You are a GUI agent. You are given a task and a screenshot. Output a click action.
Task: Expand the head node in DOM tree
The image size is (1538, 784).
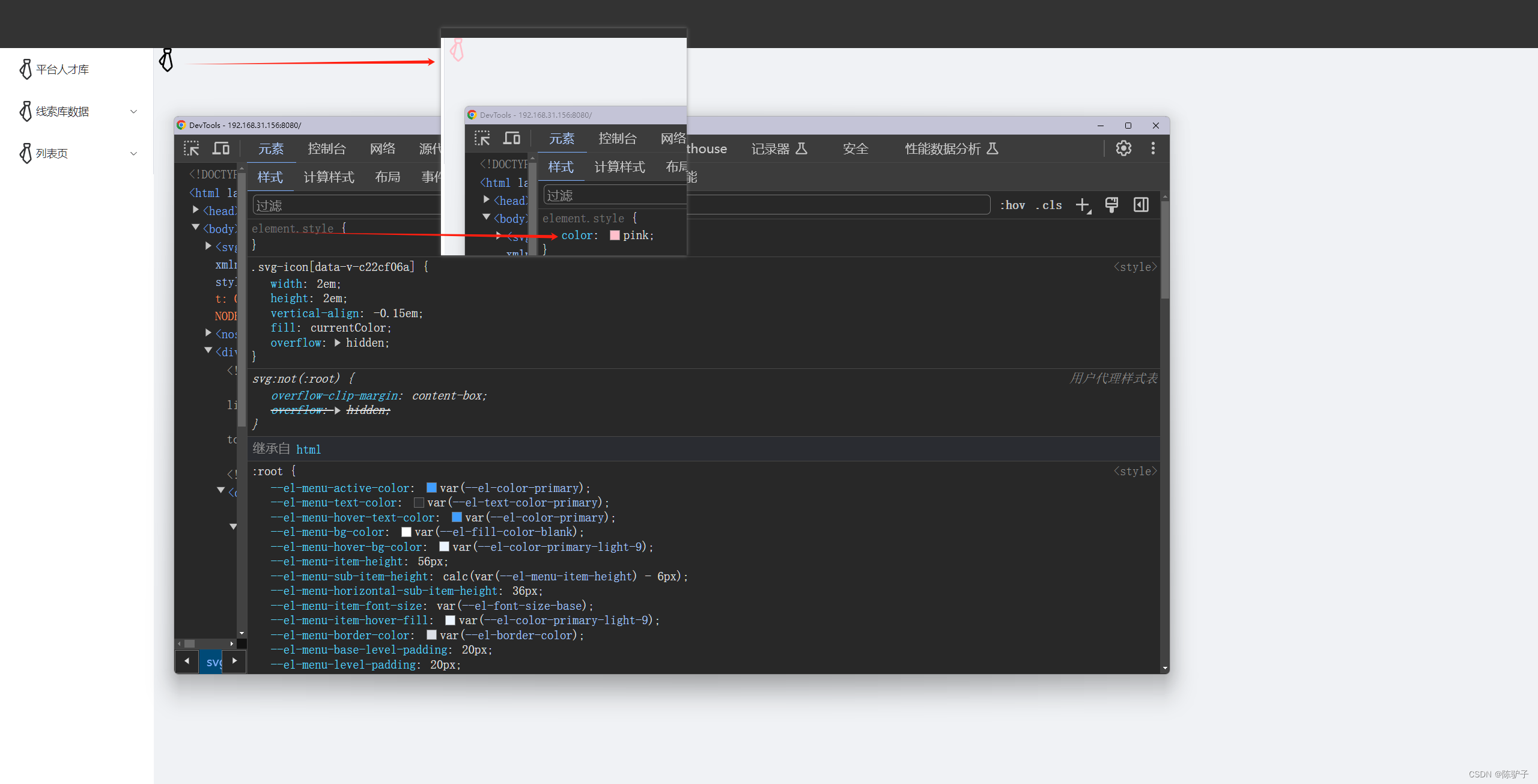(x=196, y=210)
